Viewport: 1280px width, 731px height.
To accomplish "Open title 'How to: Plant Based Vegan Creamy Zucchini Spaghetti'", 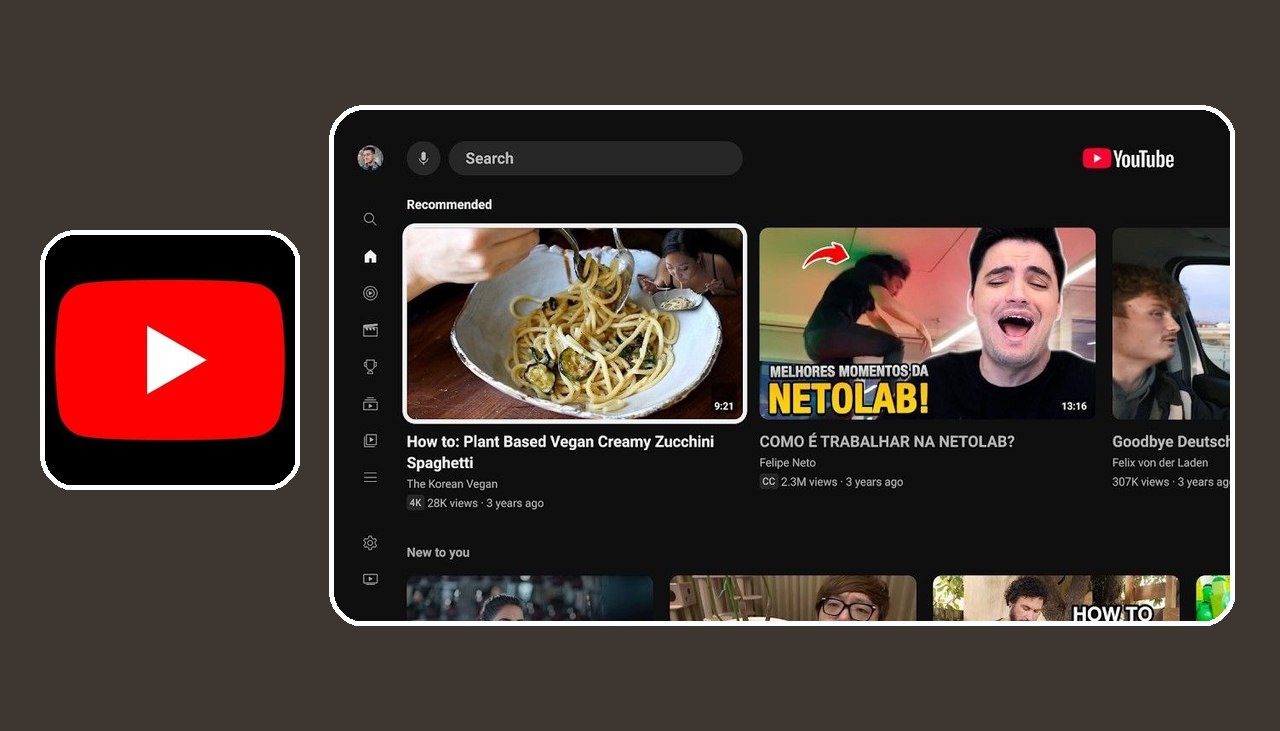I will (560, 452).
